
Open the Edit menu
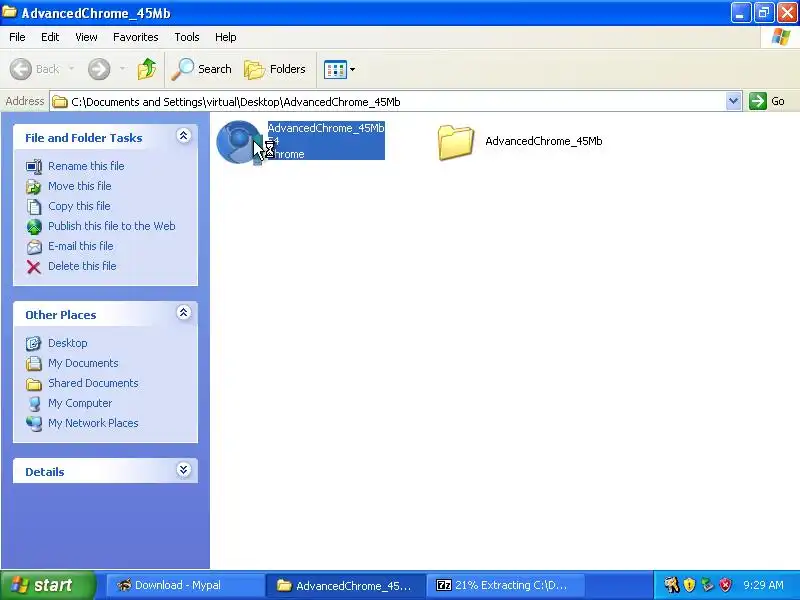50,37
